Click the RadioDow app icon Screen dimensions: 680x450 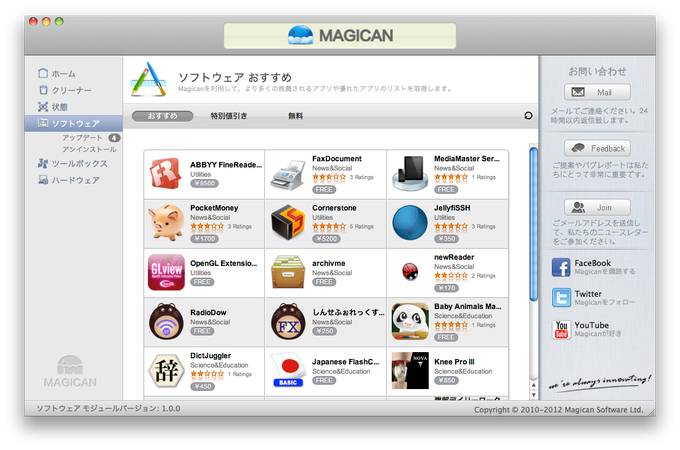point(166,321)
